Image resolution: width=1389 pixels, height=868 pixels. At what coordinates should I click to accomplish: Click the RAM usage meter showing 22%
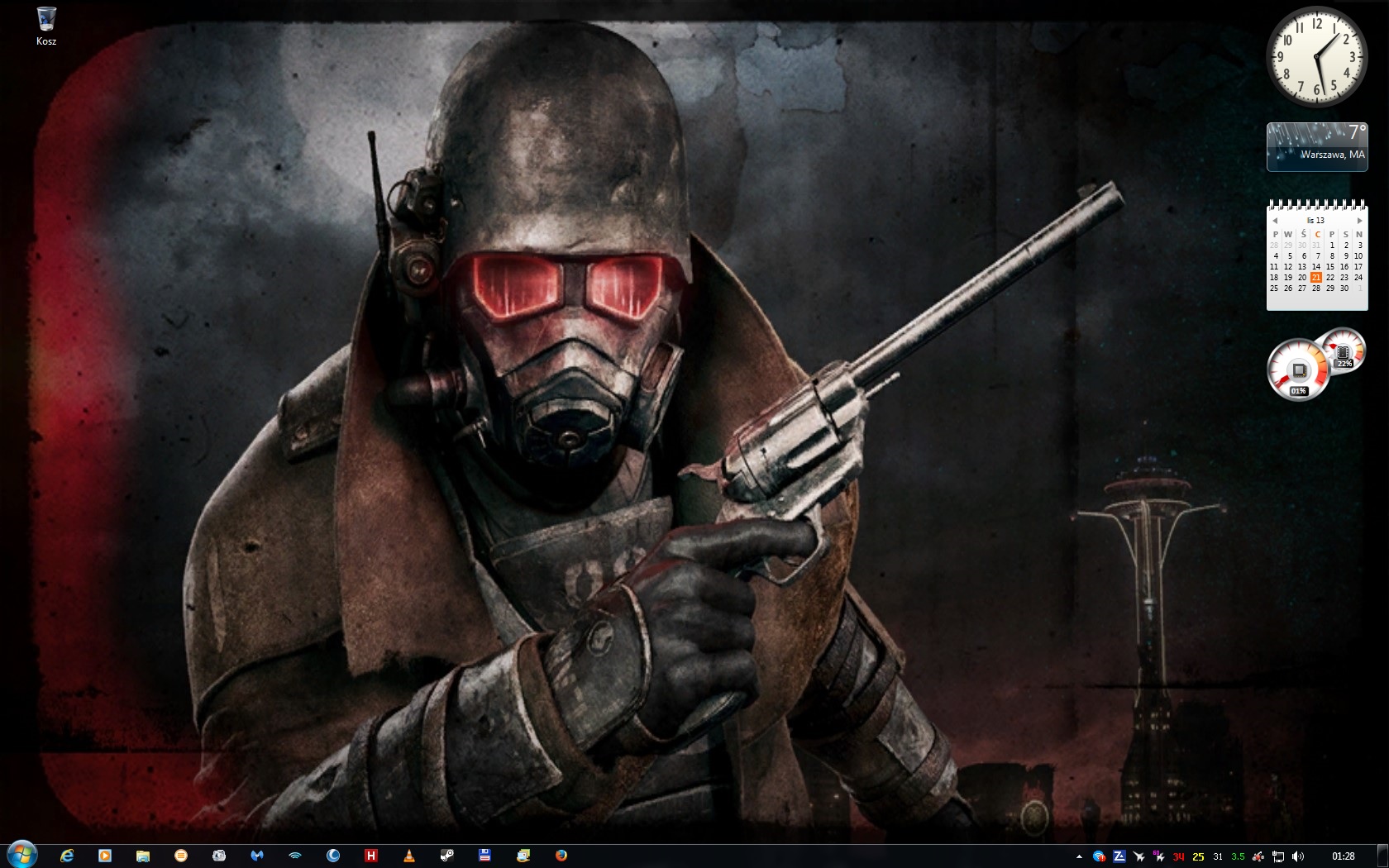pyautogui.click(x=1344, y=351)
